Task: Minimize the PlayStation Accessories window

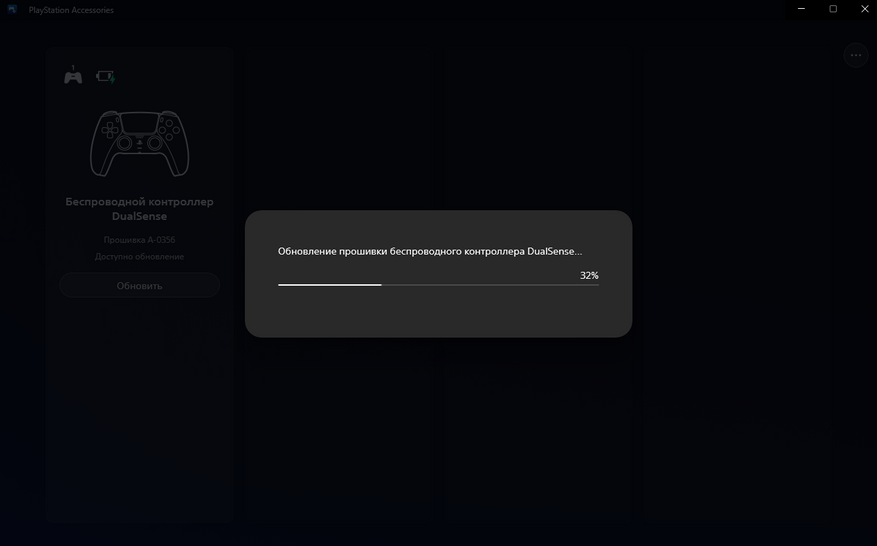Action: pos(801,9)
